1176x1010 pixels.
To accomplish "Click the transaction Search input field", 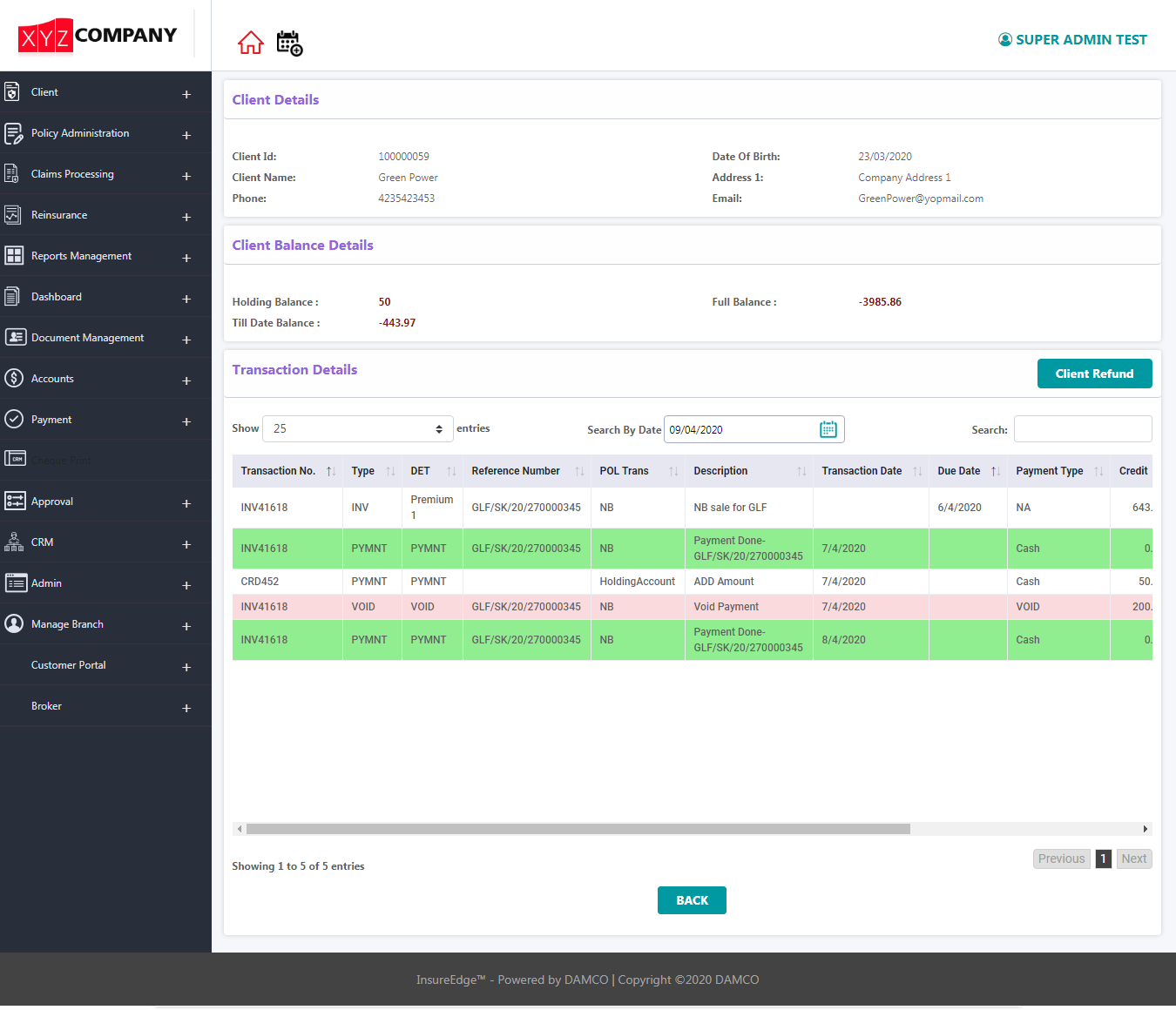I will tap(1082, 429).
